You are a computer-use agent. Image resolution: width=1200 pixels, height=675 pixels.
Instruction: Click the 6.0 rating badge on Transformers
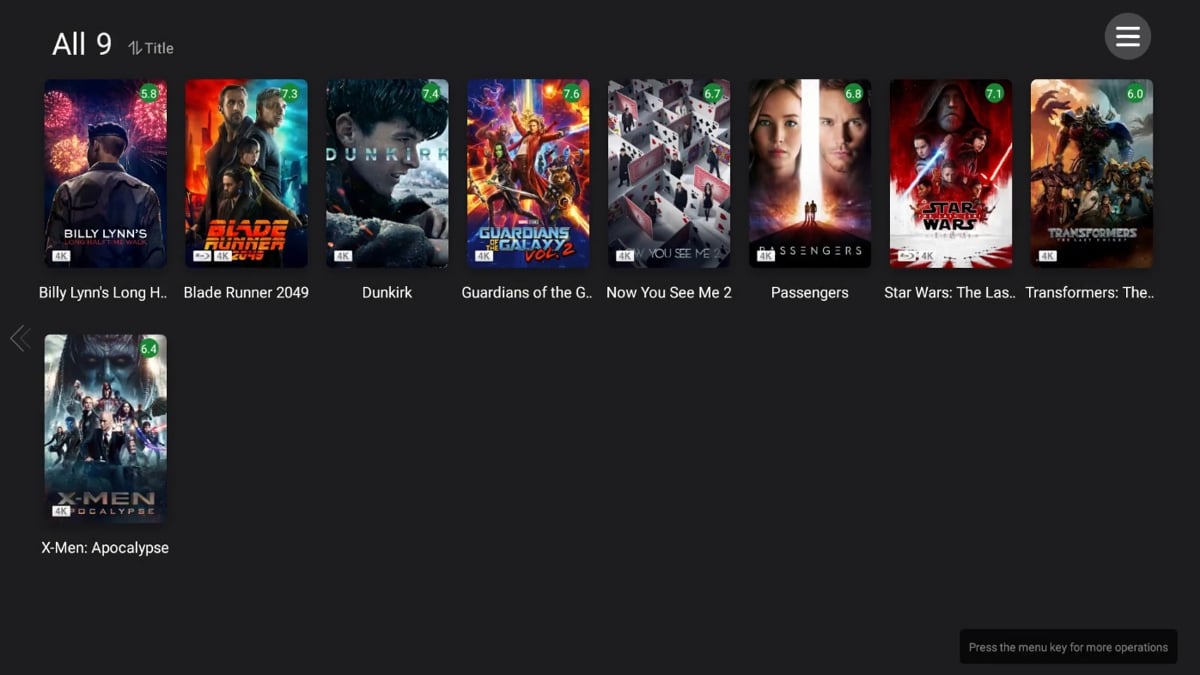1136,94
